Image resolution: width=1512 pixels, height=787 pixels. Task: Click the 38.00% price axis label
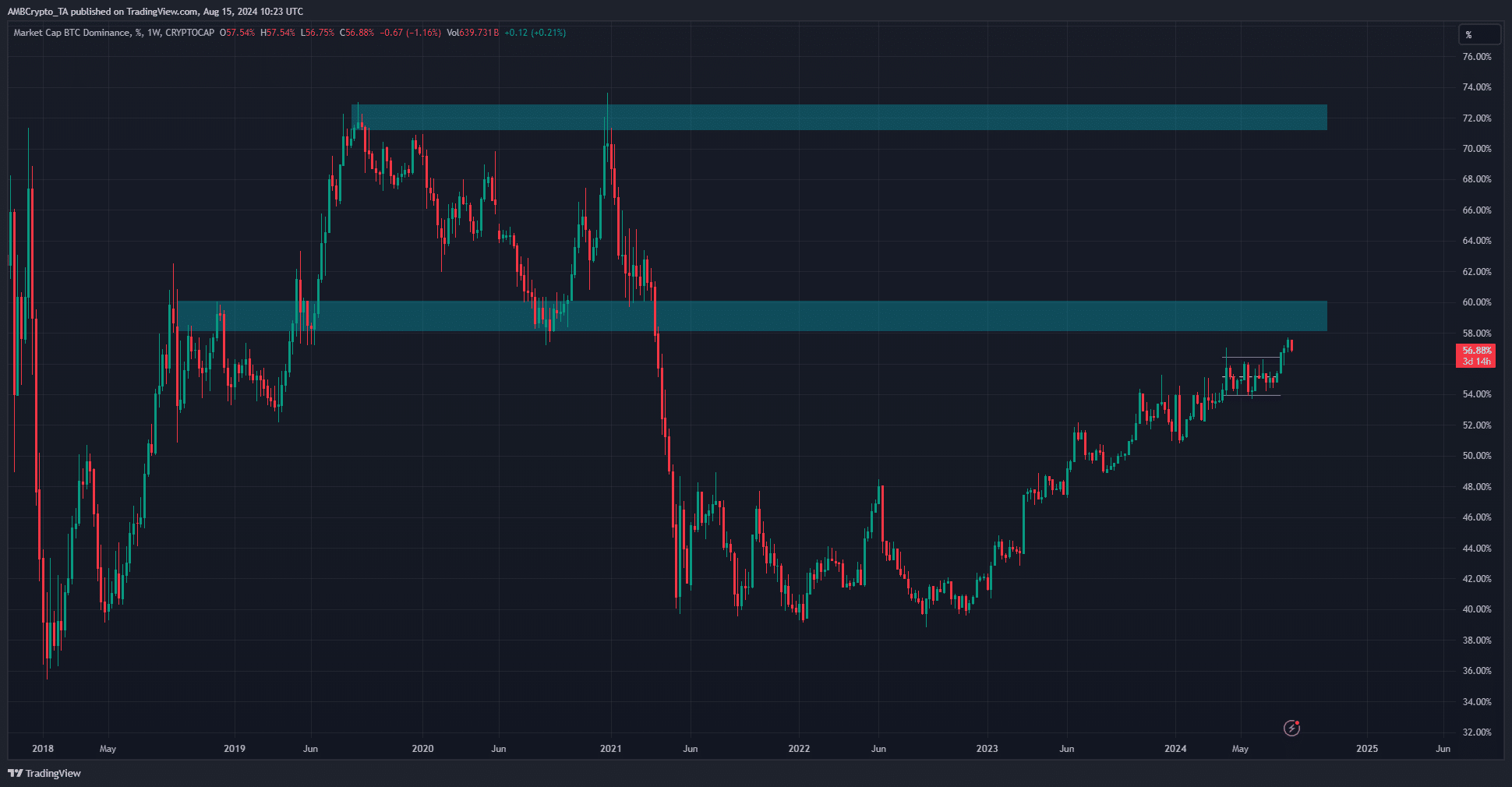[x=1477, y=641]
